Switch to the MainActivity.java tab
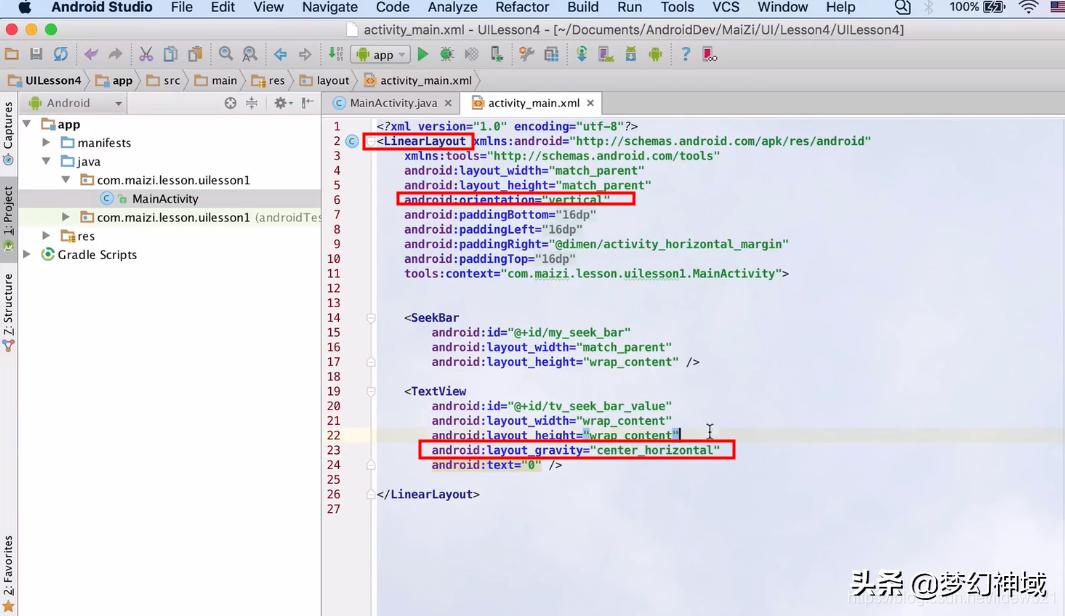This screenshot has width=1065, height=616. pyautogui.click(x=392, y=103)
